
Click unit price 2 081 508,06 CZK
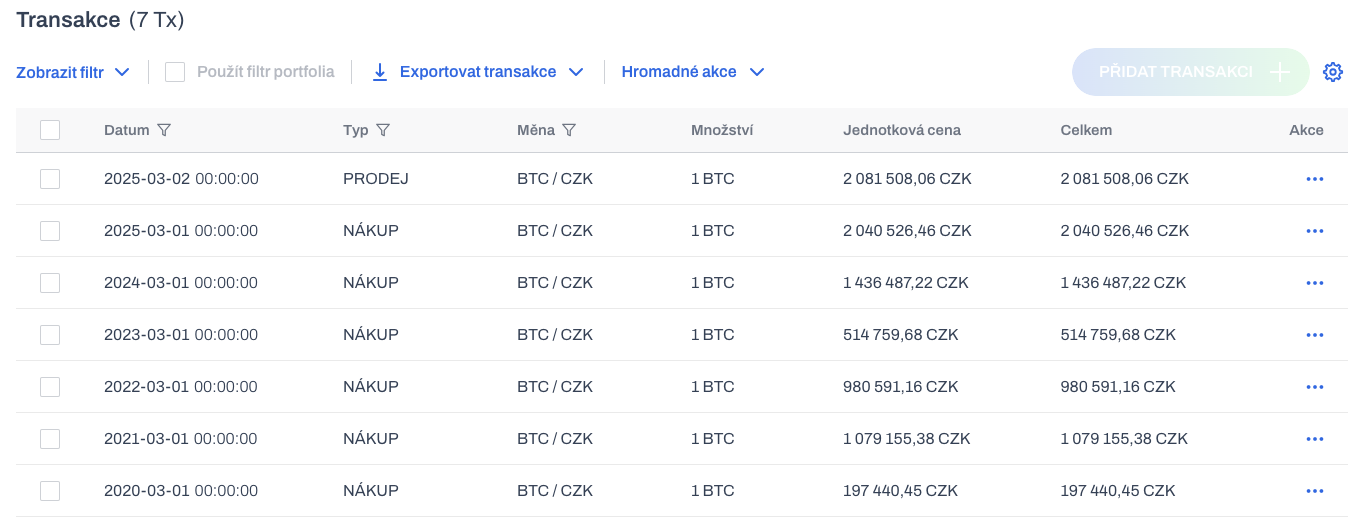click(907, 179)
